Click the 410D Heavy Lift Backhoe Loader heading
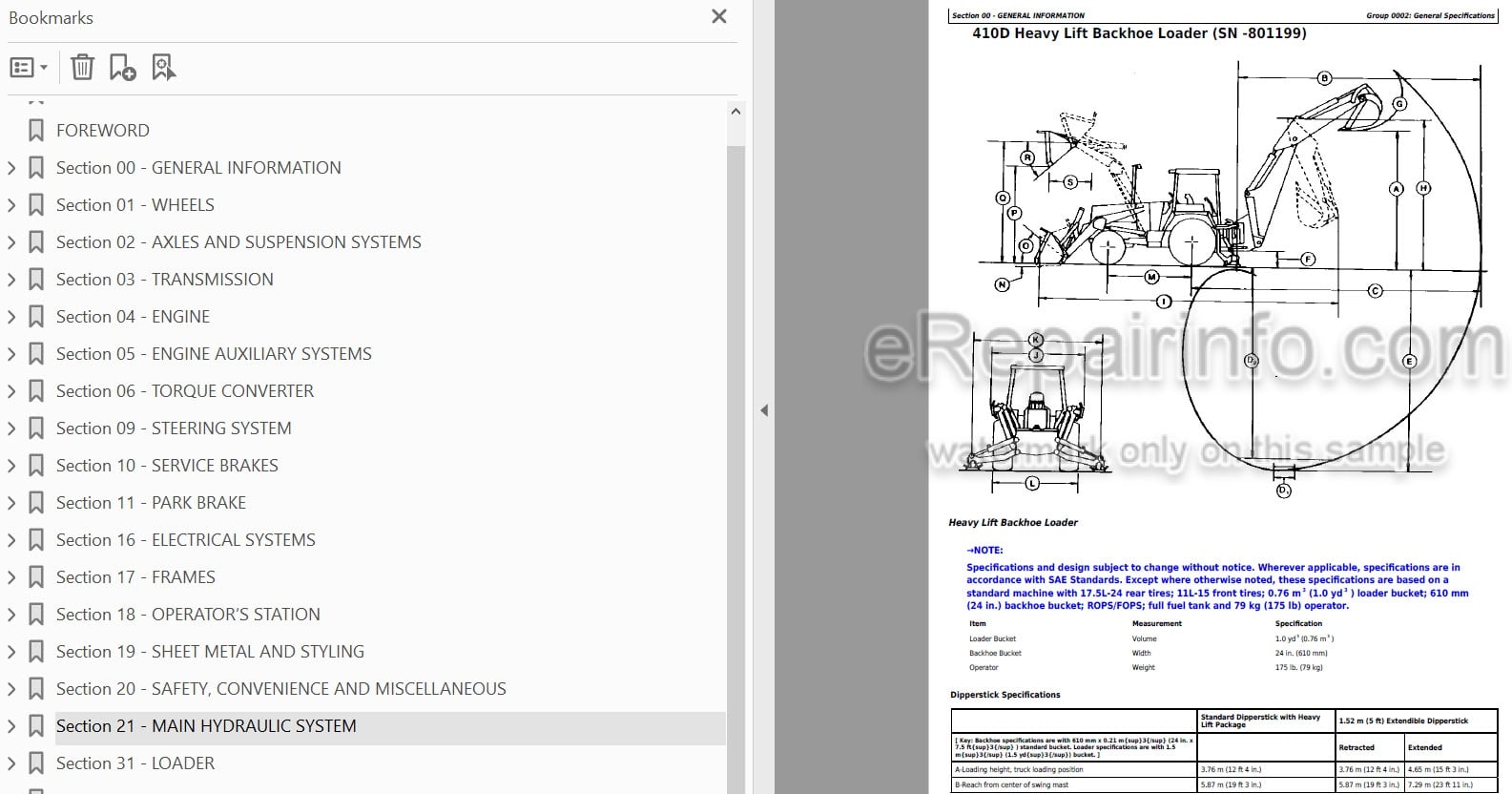Image resolution: width=1512 pixels, height=794 pixels. pos(1139,33)
